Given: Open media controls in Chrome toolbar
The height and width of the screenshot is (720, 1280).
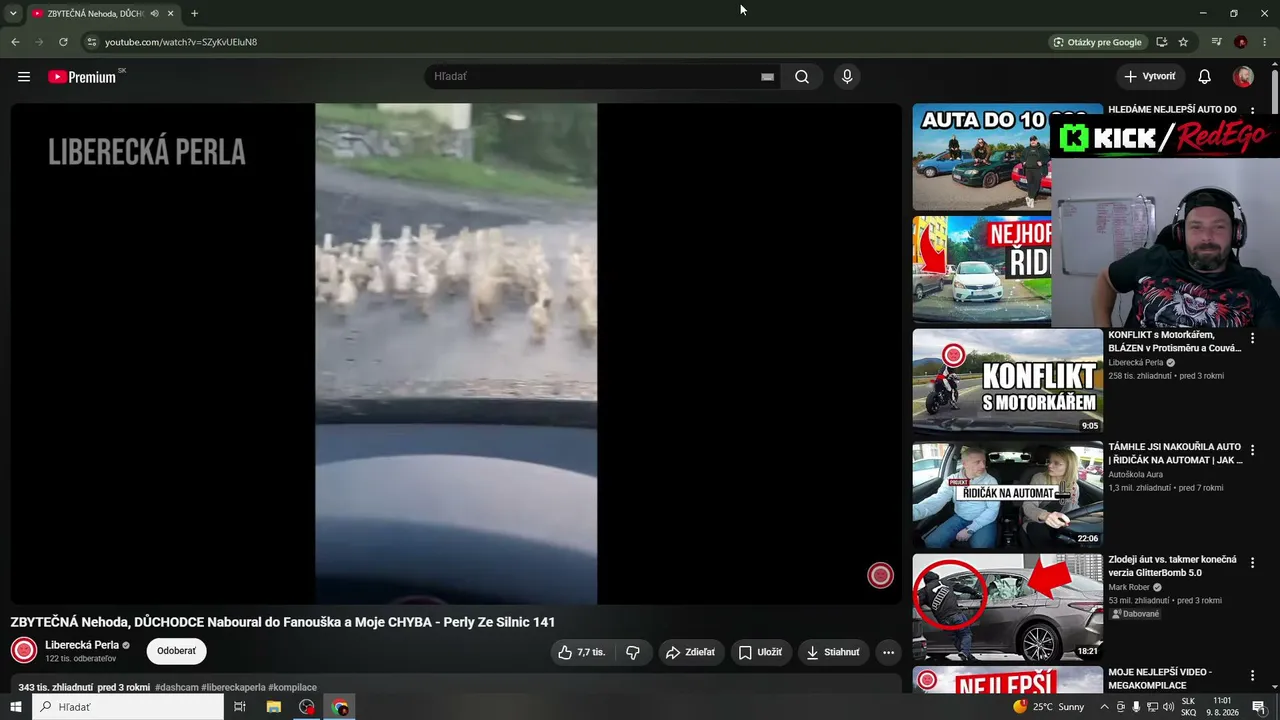Looking at the screenshot, I should pyautogui.click(x=1216, y=42).
